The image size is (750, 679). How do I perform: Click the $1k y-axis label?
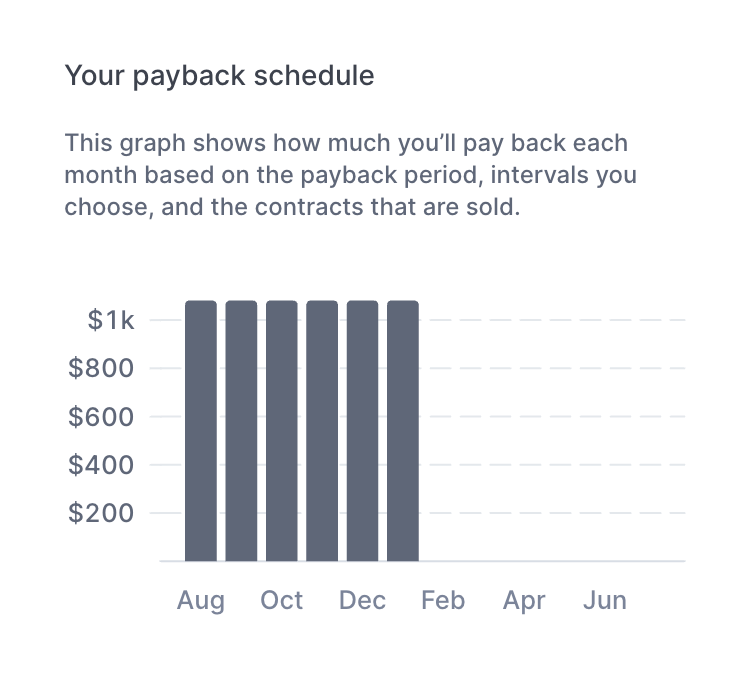pos(110,320)
